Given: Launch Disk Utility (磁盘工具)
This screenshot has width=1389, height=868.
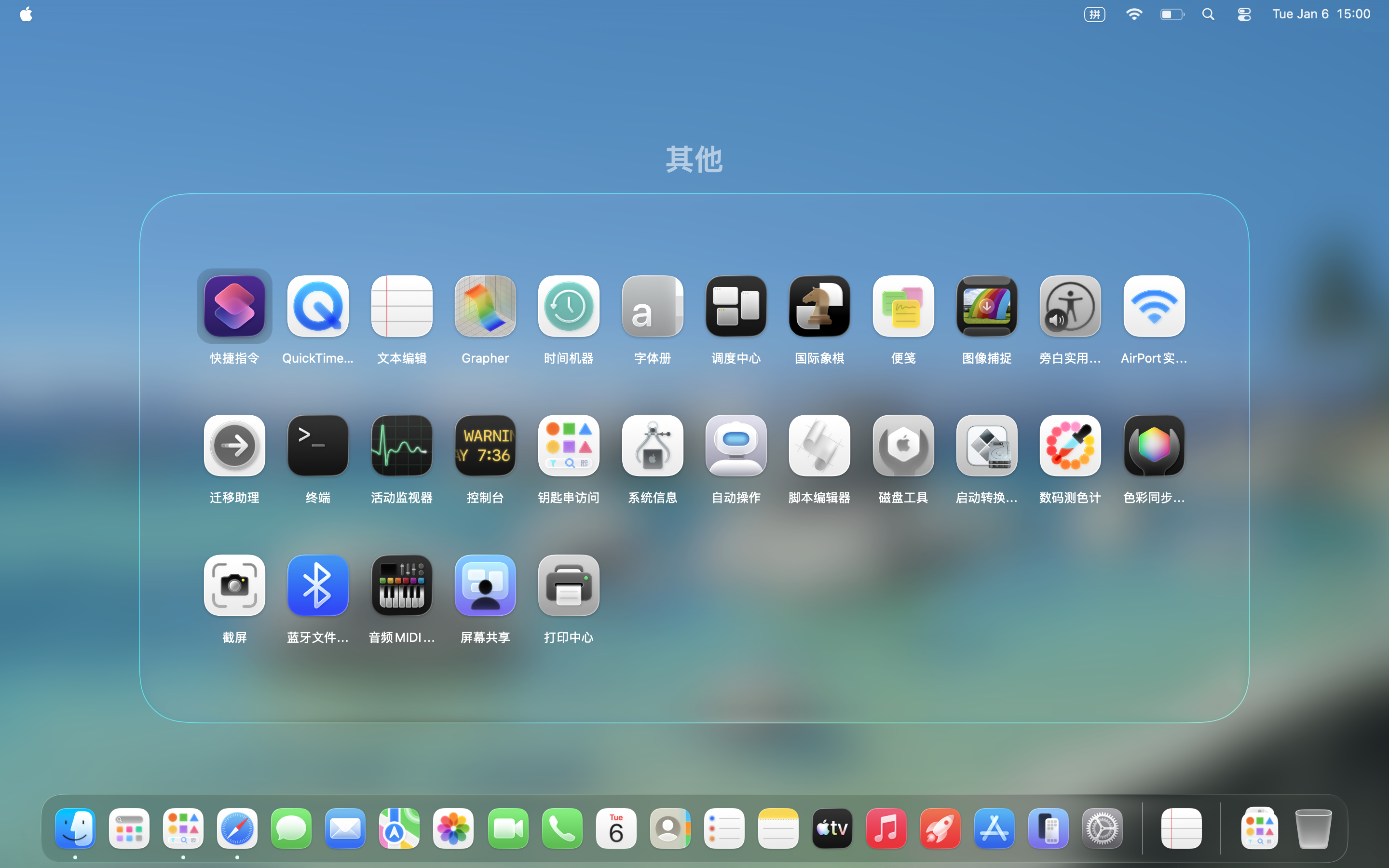Looking at the screenshot, I should tap(903, 446).
